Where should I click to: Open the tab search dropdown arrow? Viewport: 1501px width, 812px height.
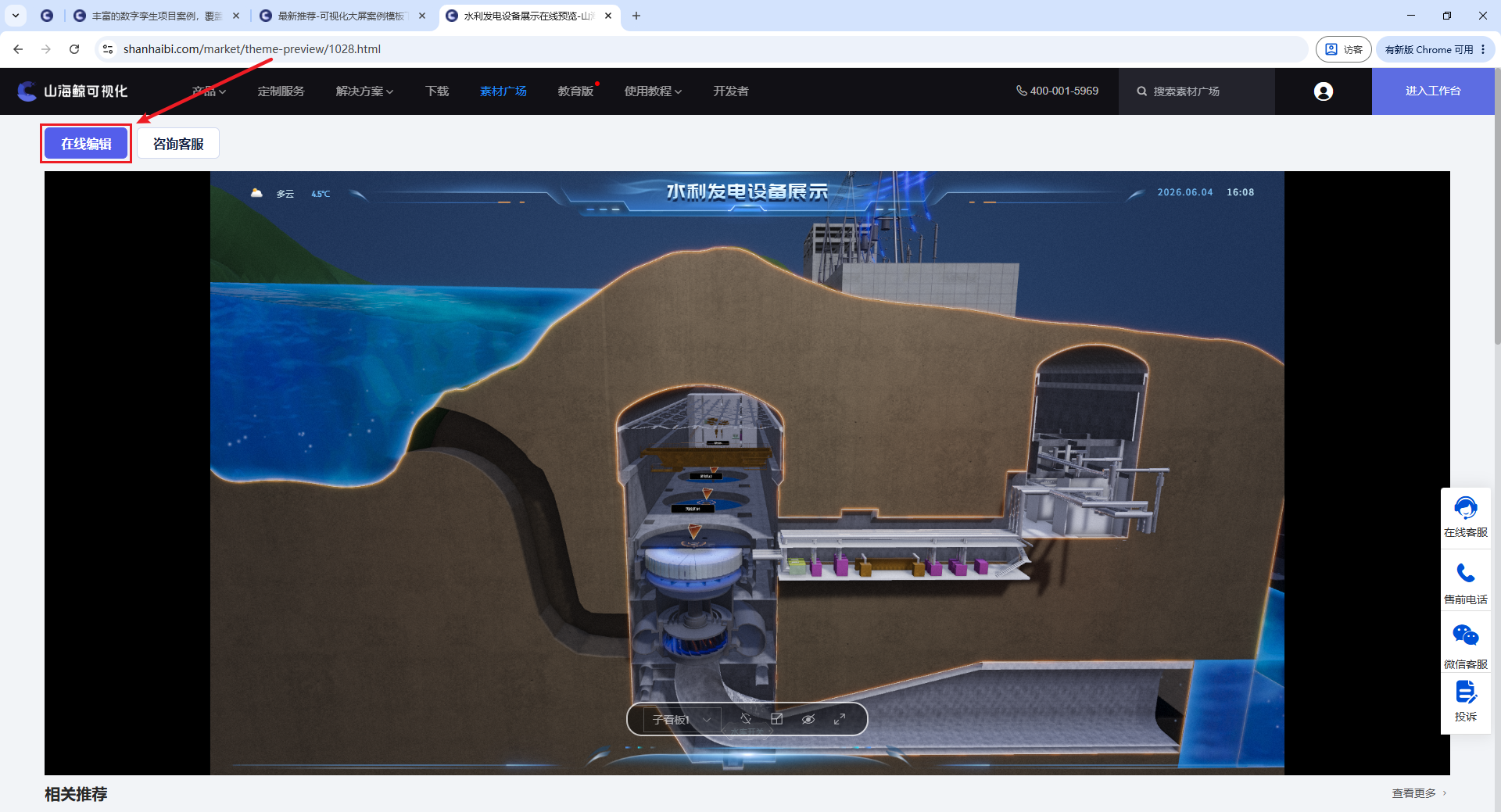16,16
